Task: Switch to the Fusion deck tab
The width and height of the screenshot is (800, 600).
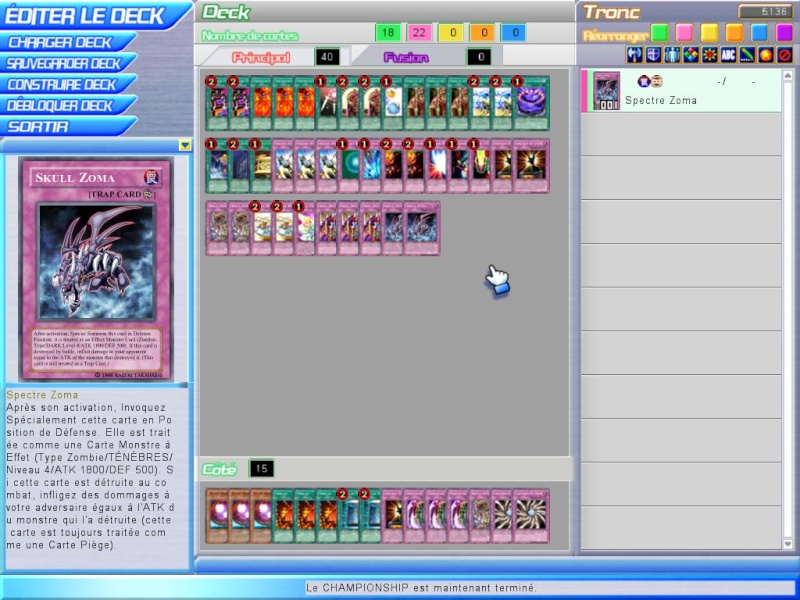Action: pos(406,57)
